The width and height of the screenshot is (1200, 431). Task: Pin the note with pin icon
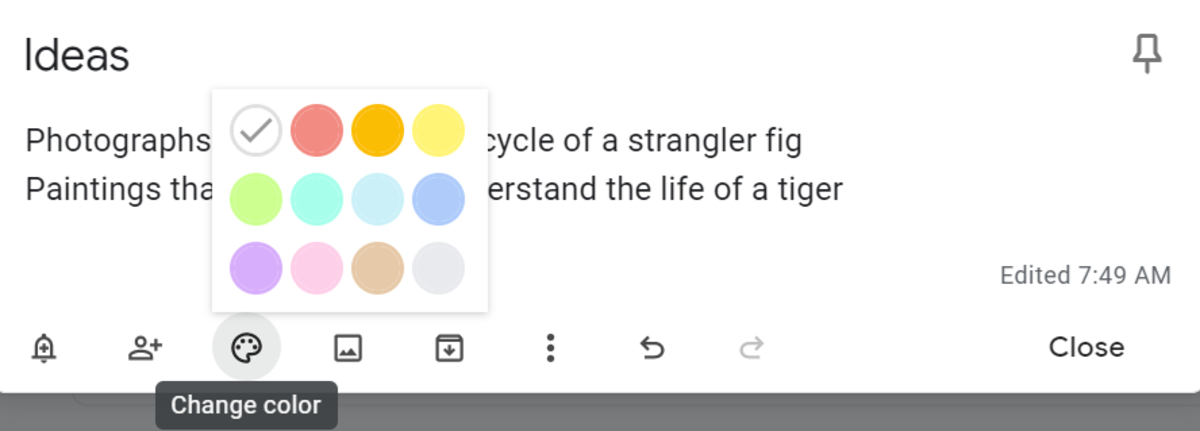coord(1147,56)
